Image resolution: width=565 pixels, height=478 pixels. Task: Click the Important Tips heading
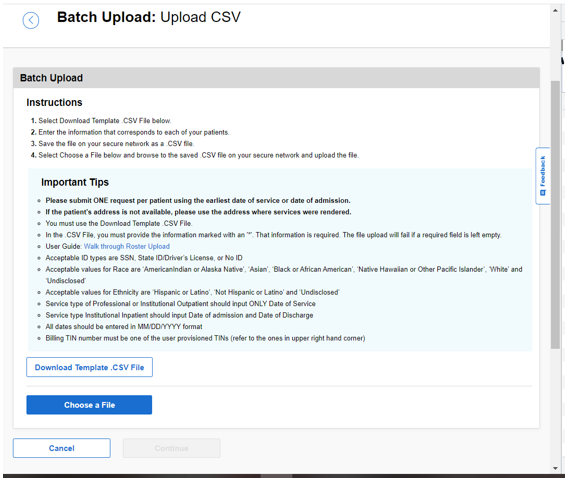tap(75, 182)
